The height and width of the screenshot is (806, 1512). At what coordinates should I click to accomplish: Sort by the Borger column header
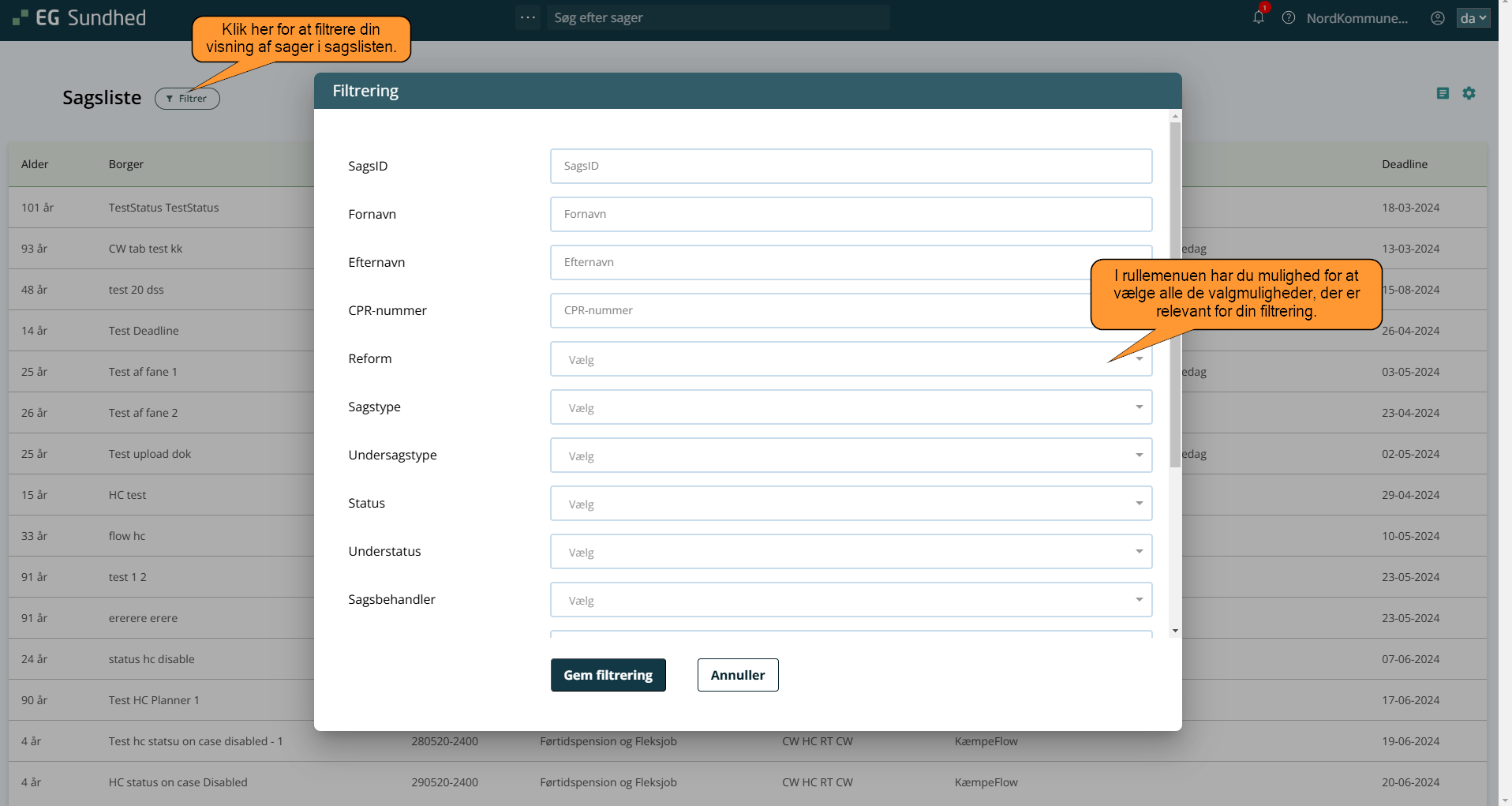click(x=126, y=164)
